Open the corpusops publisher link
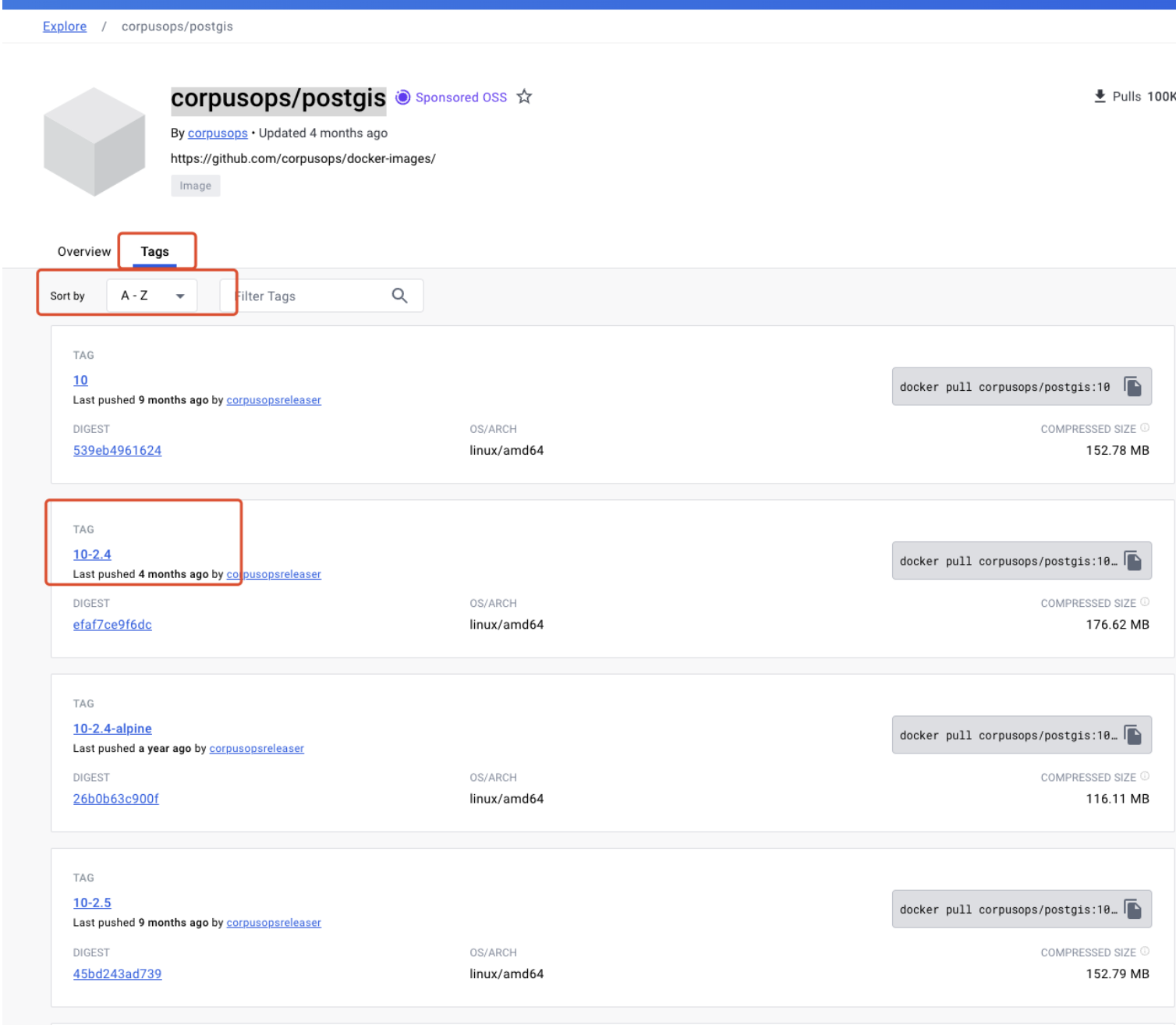The width and height of the screenshot is (1176, 1025). pyautogui.click(x=218, y=133)
